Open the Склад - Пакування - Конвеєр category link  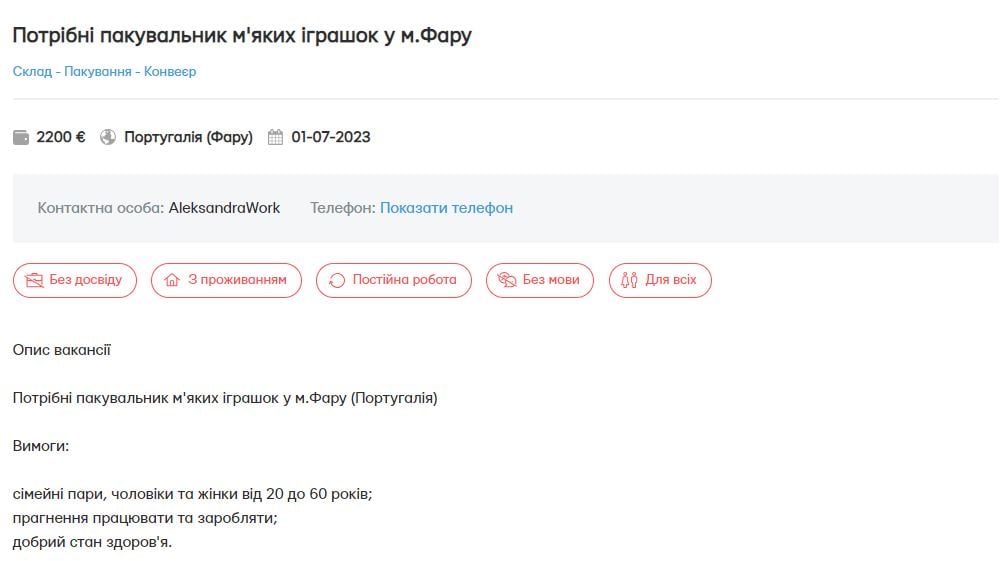(x=104, y=72)
